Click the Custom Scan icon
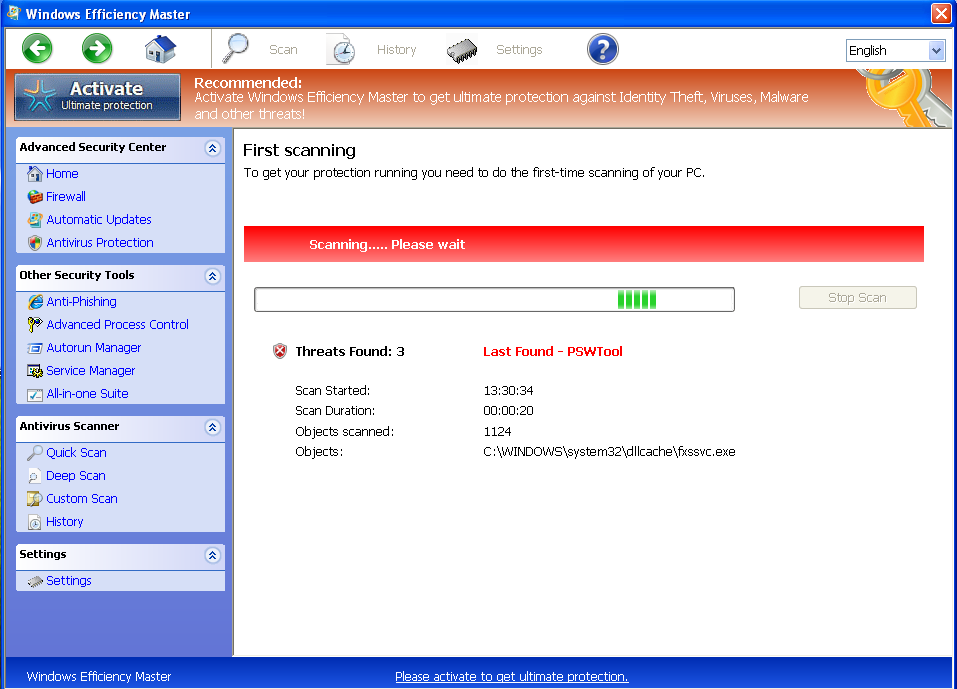 [35, 499]
